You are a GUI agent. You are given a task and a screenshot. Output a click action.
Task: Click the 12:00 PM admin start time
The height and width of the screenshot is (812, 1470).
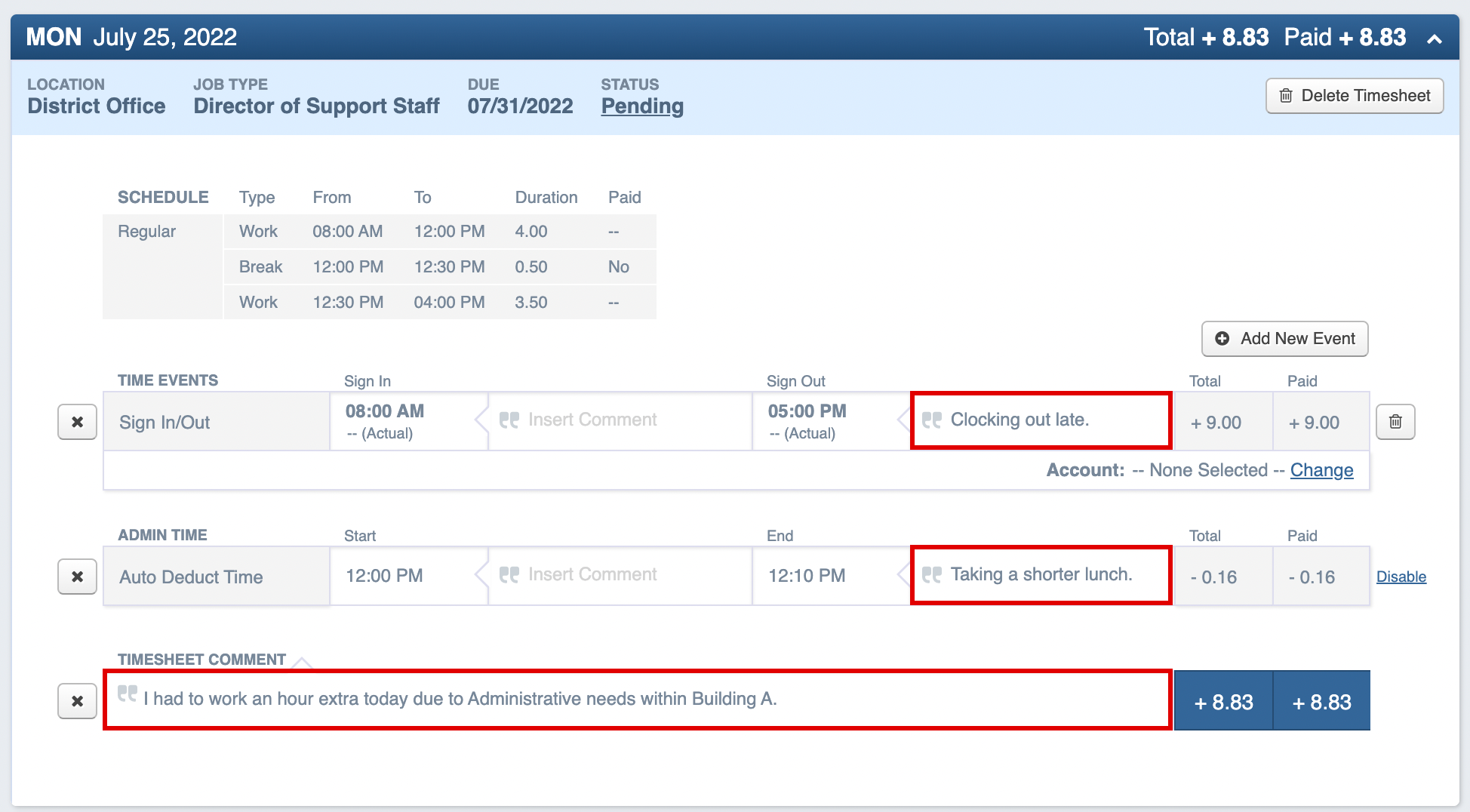click(384, 576)
